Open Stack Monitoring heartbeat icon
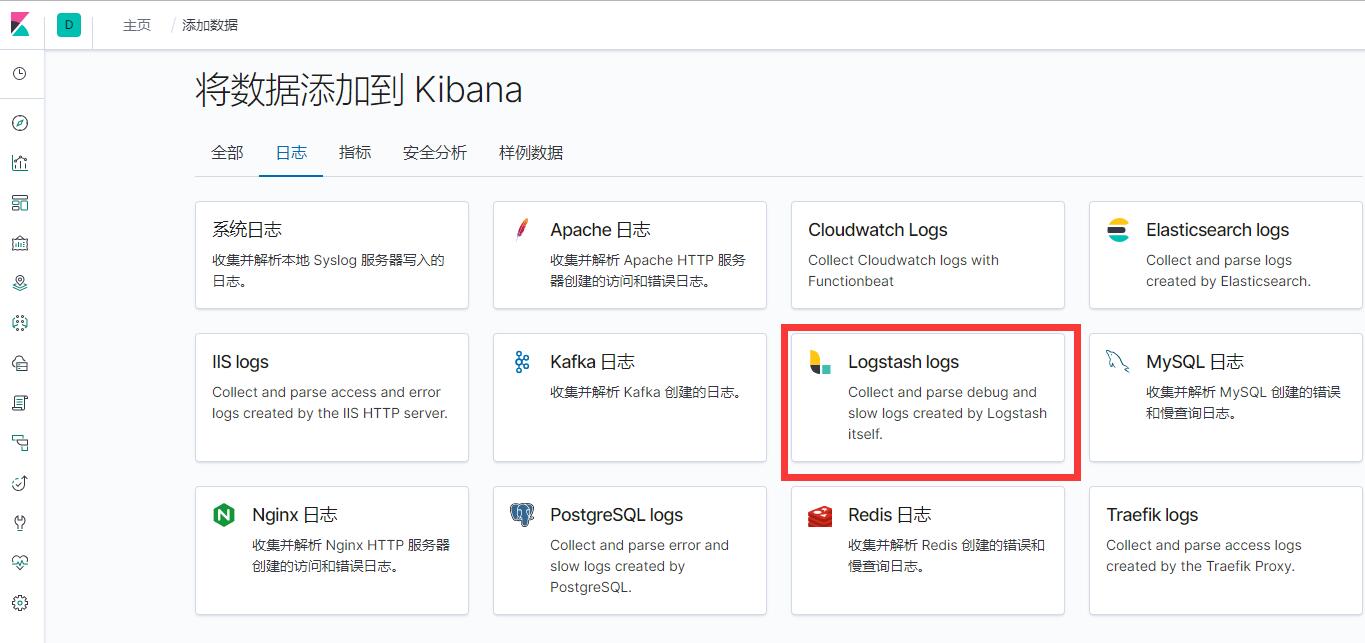This screenshot has height=643, width=1365. coord(20,563)
